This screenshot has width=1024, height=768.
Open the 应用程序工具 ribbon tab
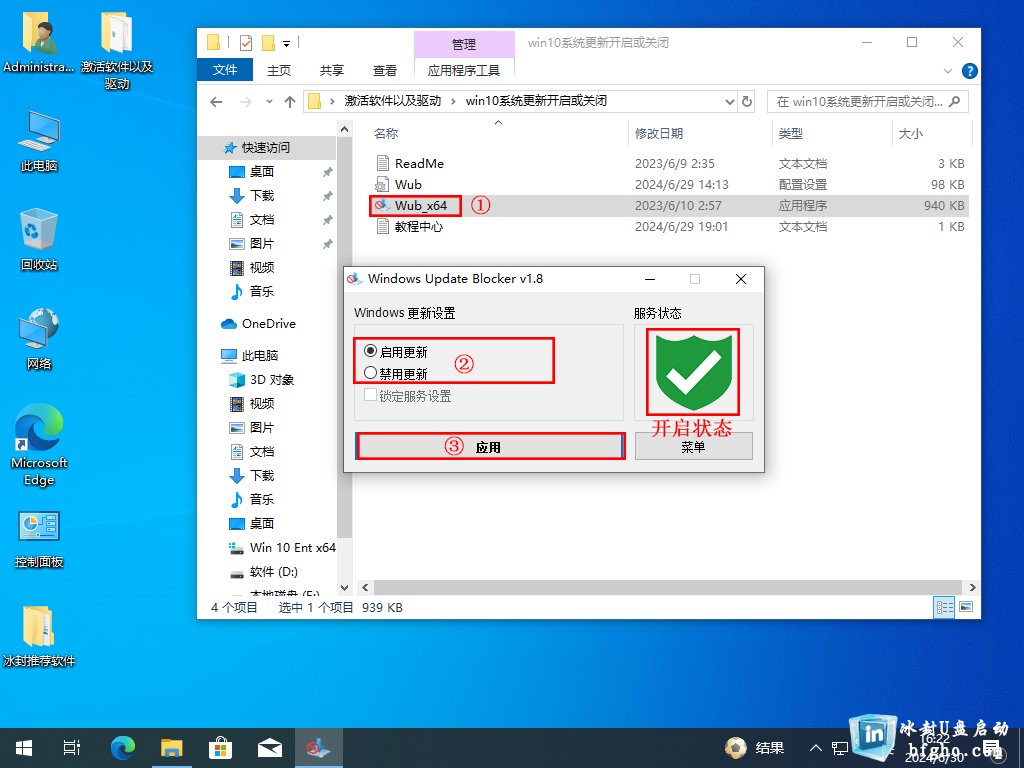click(464, 70)
